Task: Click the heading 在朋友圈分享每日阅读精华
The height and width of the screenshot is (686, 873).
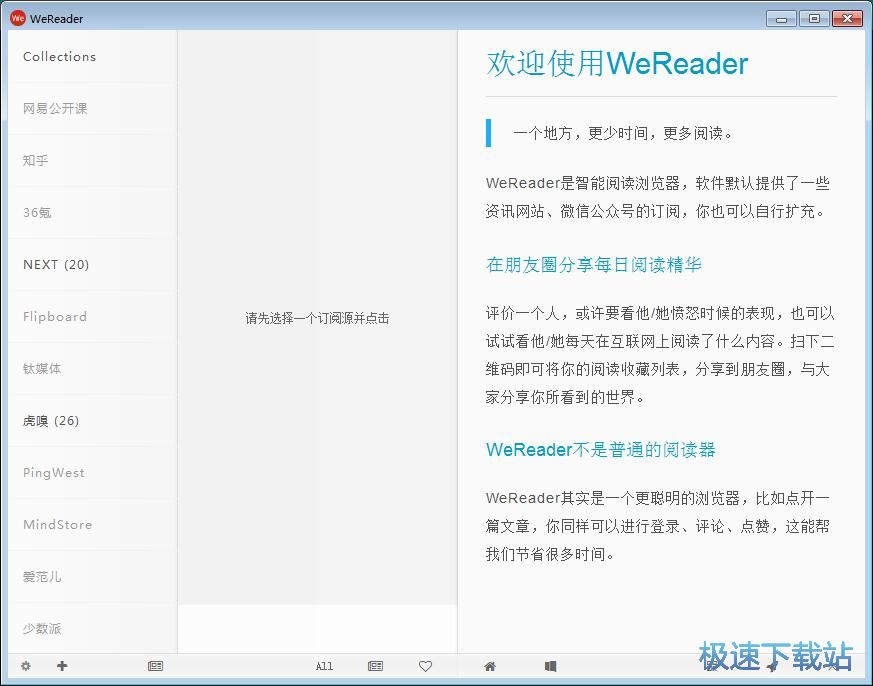Action: click(594, 264)
